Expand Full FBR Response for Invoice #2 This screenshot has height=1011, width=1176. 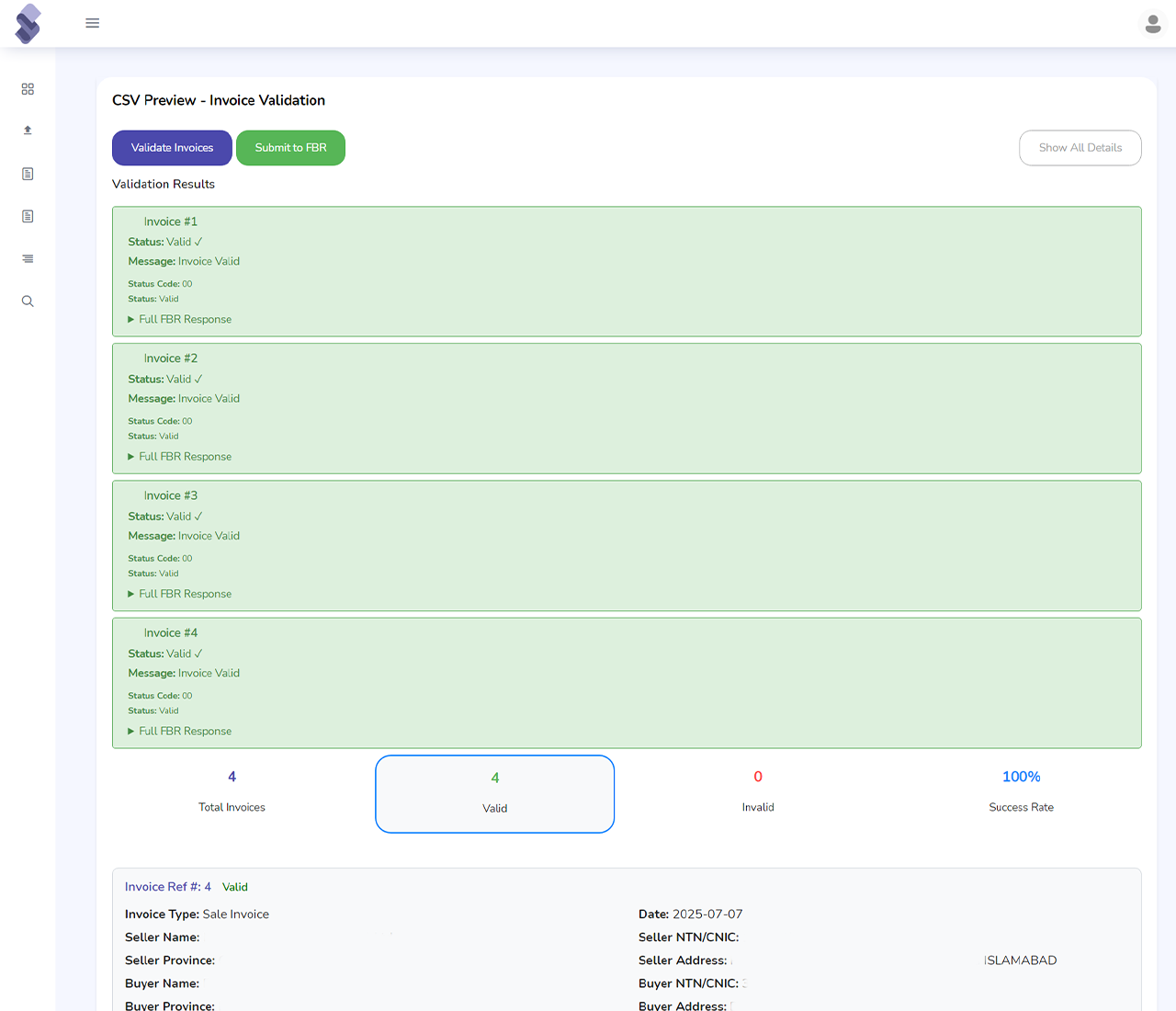pos(184,457)
